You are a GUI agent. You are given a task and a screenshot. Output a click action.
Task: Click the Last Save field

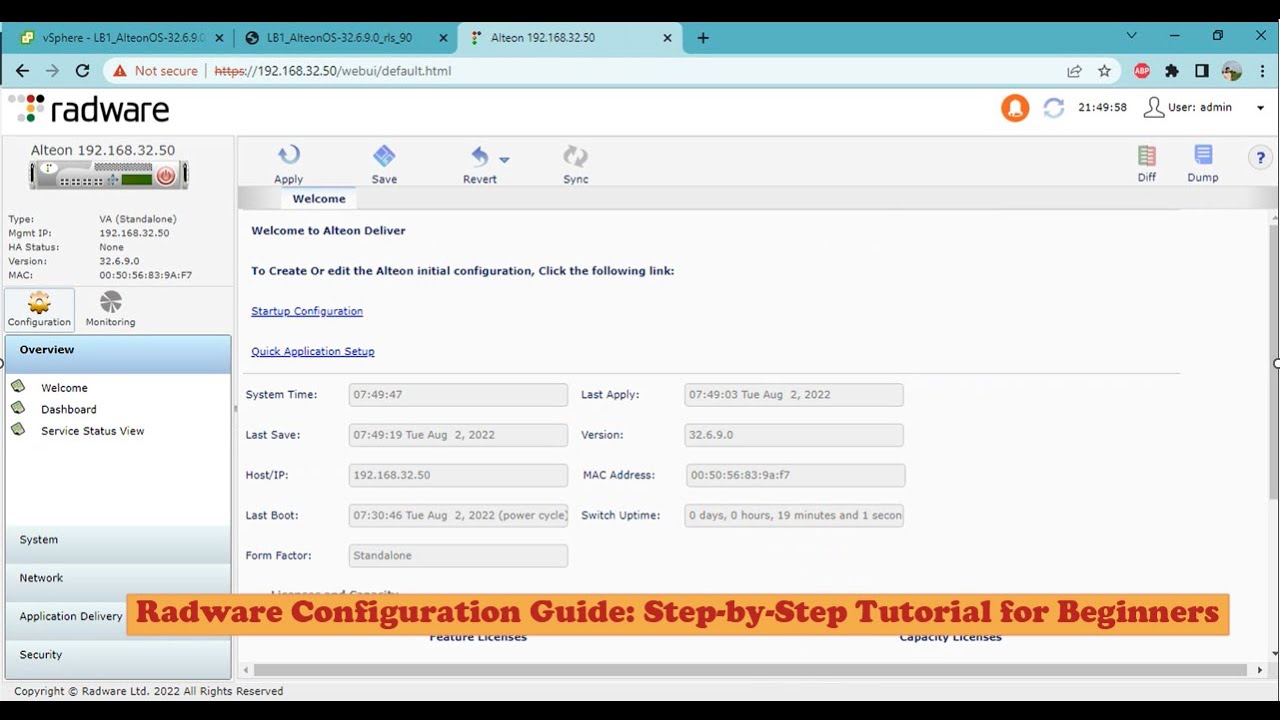click(x=458, y=435)
